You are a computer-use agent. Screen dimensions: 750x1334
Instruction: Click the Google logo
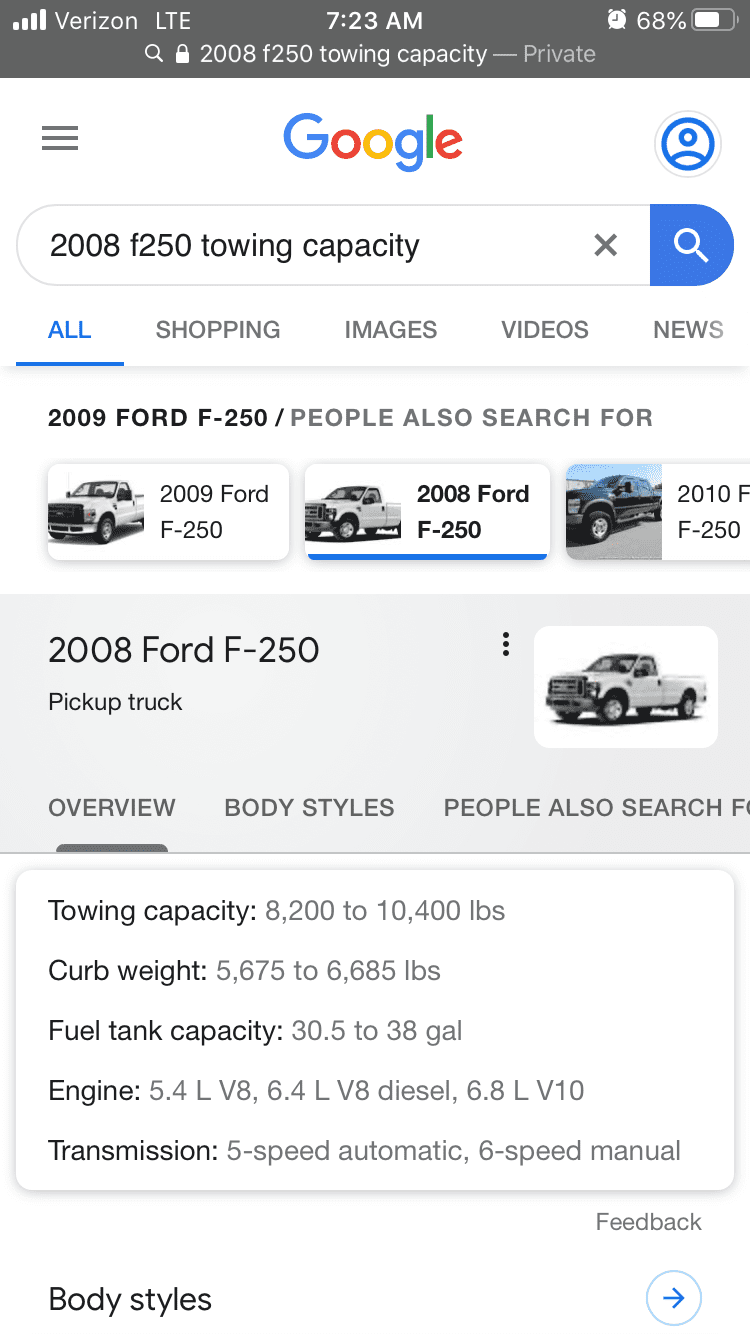(373, 142)
